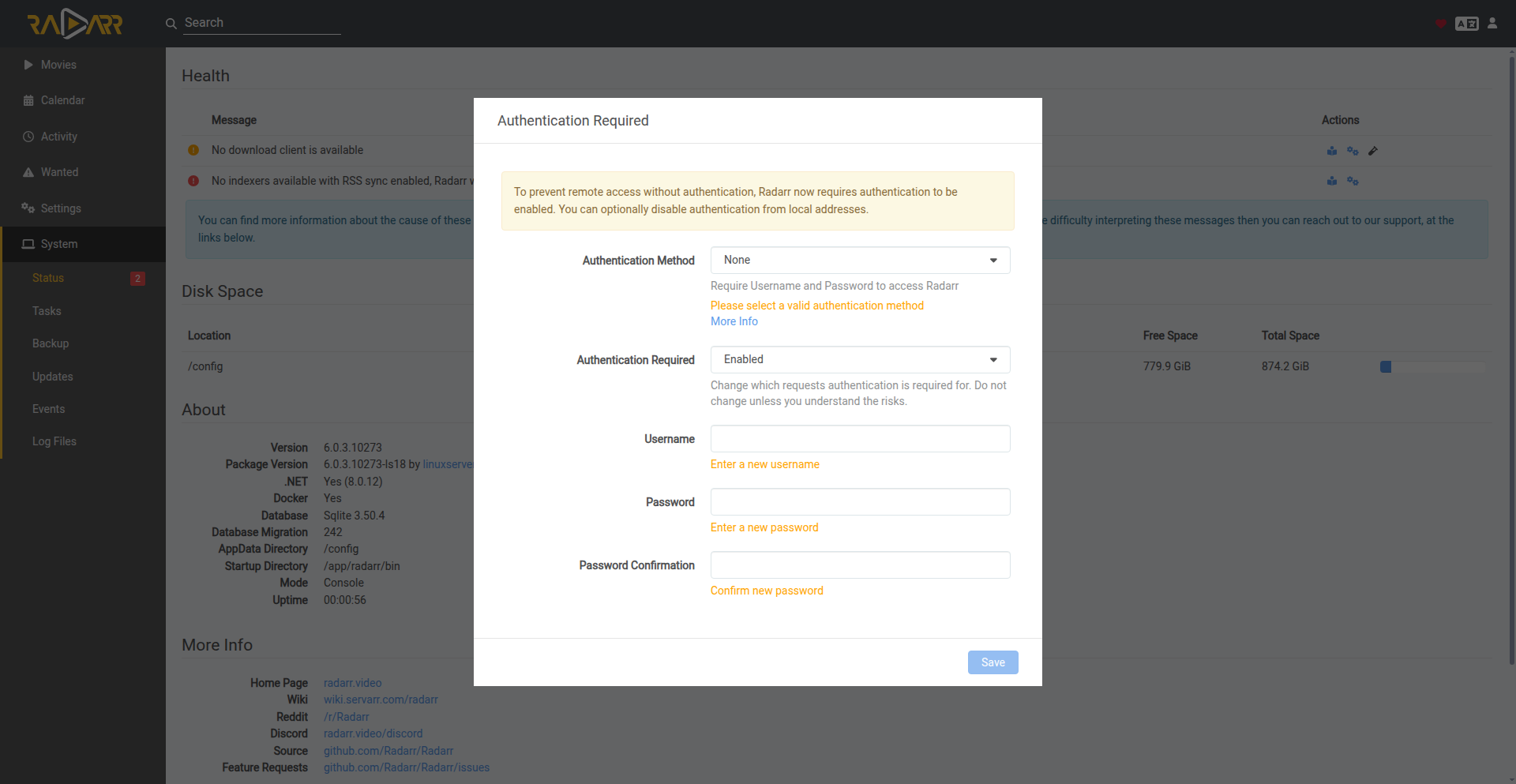Click the user account icon
Image resolution: width=1516 pixels, height=784 pixels.
tap(1492, 24)
